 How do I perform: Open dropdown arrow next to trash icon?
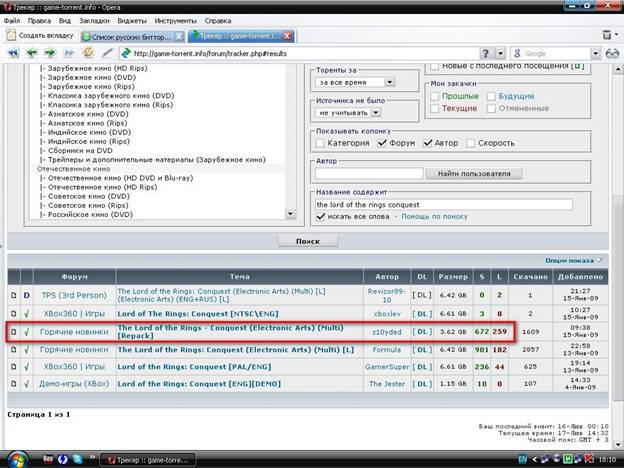click(x=617, y=35)
